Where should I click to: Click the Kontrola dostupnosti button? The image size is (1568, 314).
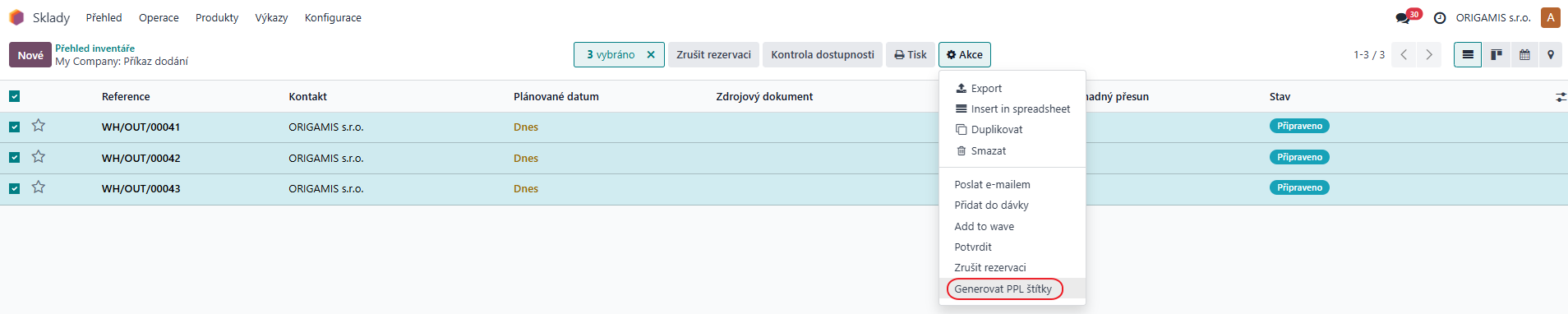point(823,55)
